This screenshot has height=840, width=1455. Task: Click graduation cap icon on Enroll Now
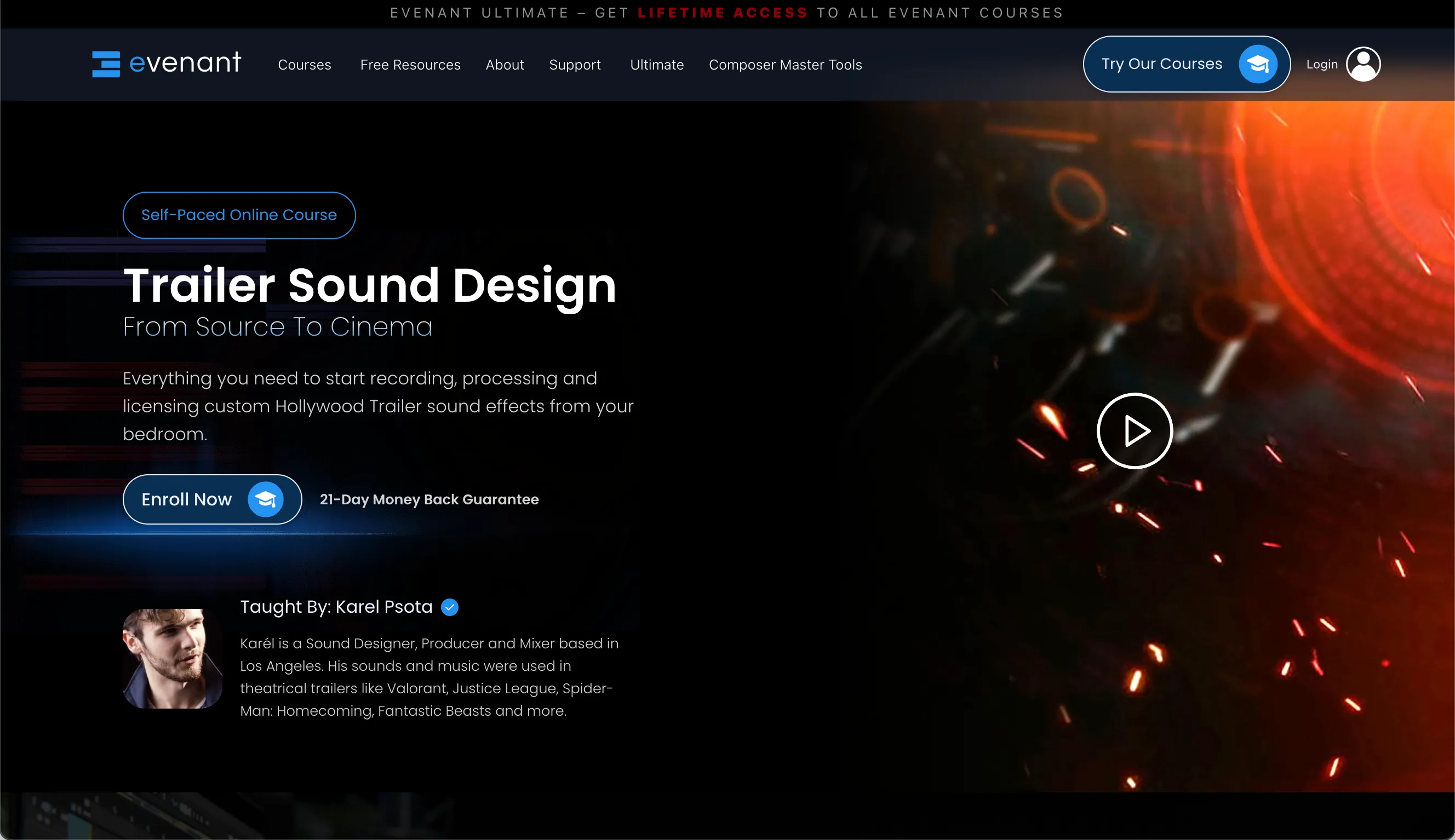pyautogui.click(x=266, y=499)
